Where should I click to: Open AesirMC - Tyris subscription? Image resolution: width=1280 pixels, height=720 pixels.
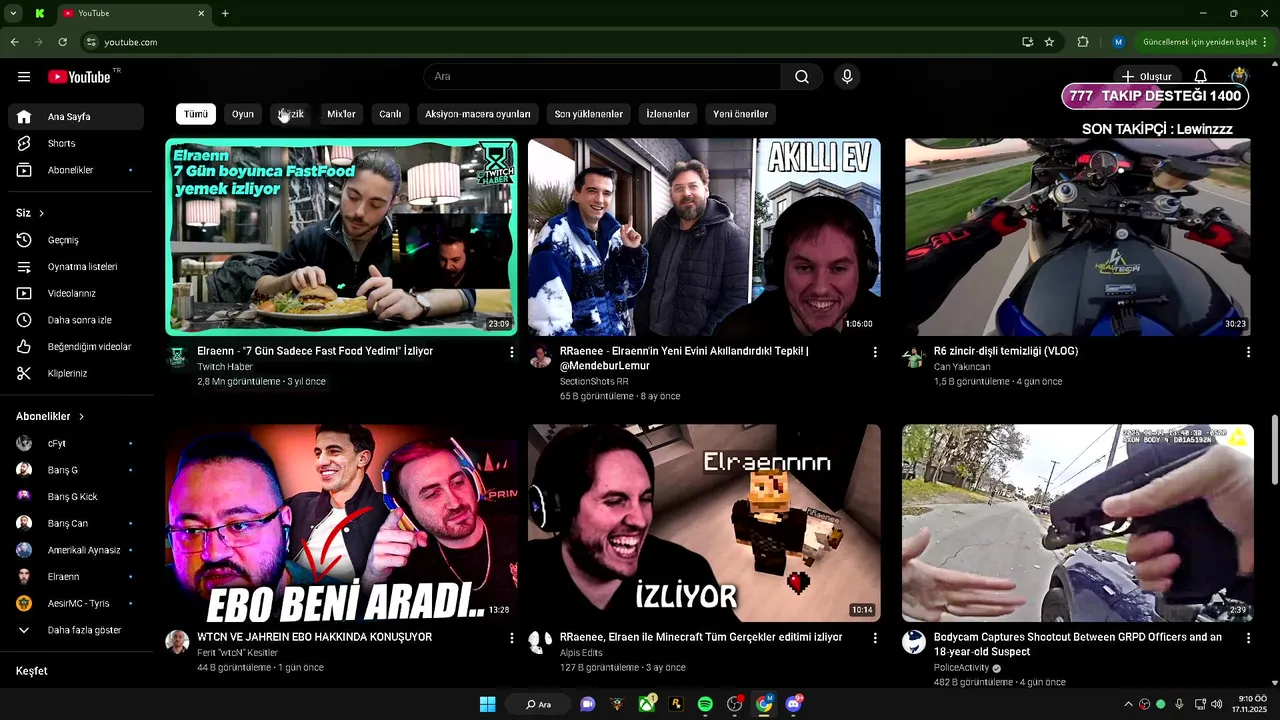(x=76, y=603)
